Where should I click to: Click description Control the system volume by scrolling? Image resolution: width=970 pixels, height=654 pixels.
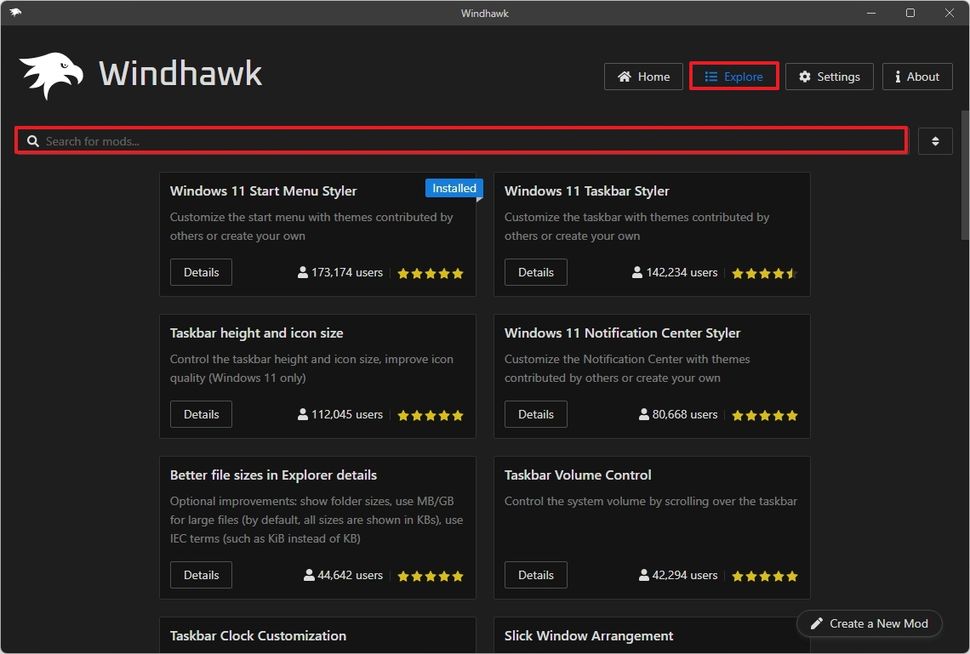[x=651, y=501]
